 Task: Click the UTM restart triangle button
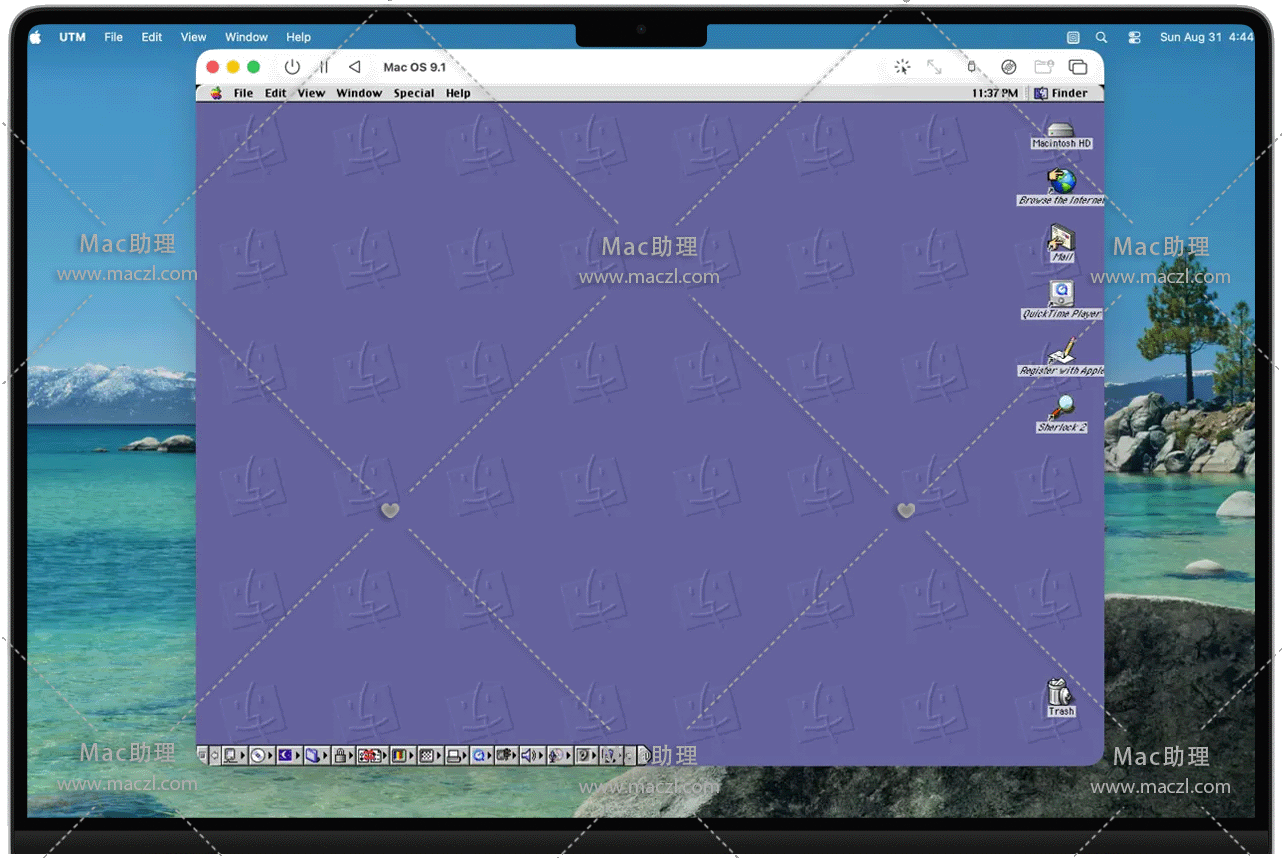pos(354,67)
